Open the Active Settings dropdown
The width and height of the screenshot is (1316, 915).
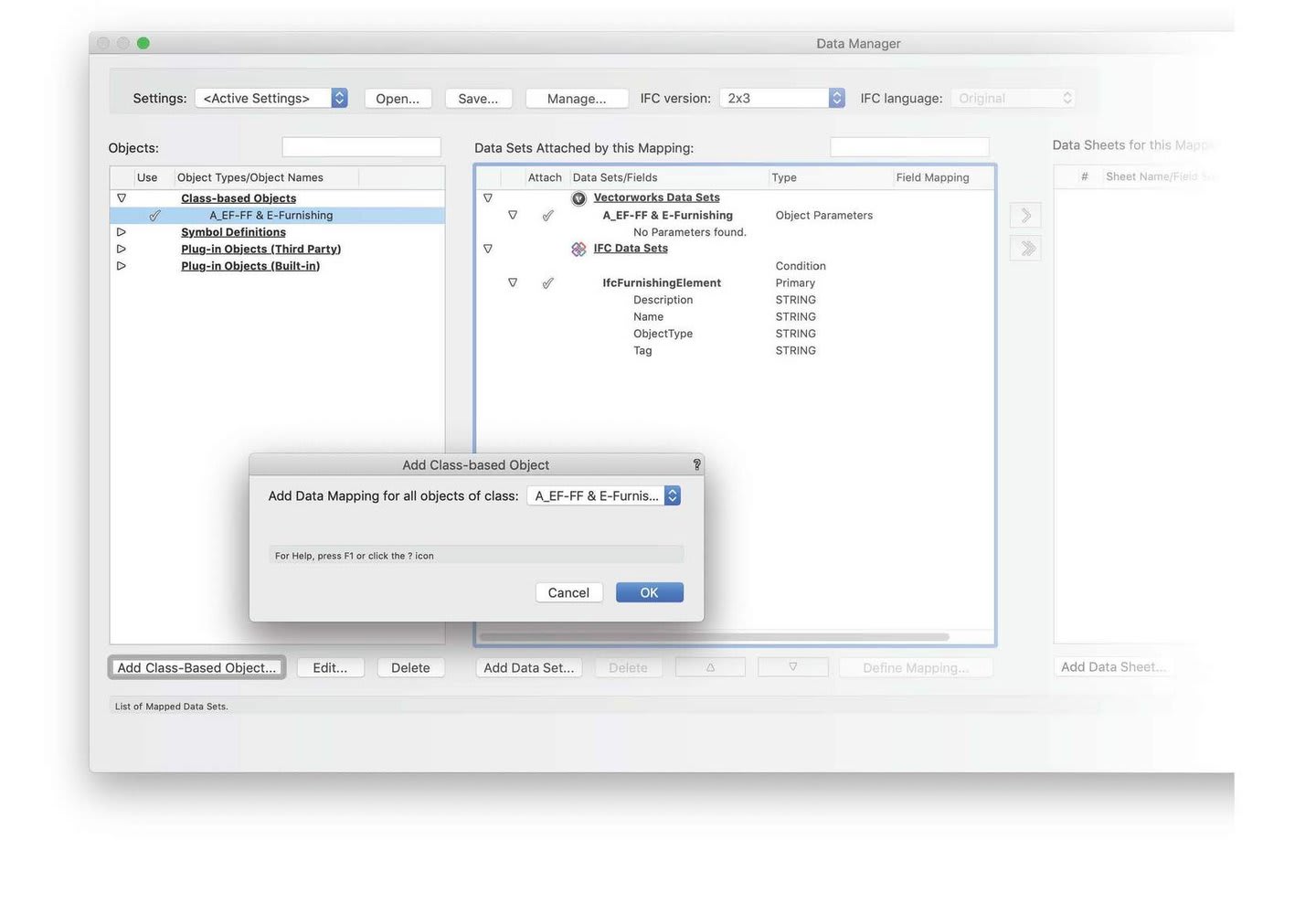tap(271, 98)
